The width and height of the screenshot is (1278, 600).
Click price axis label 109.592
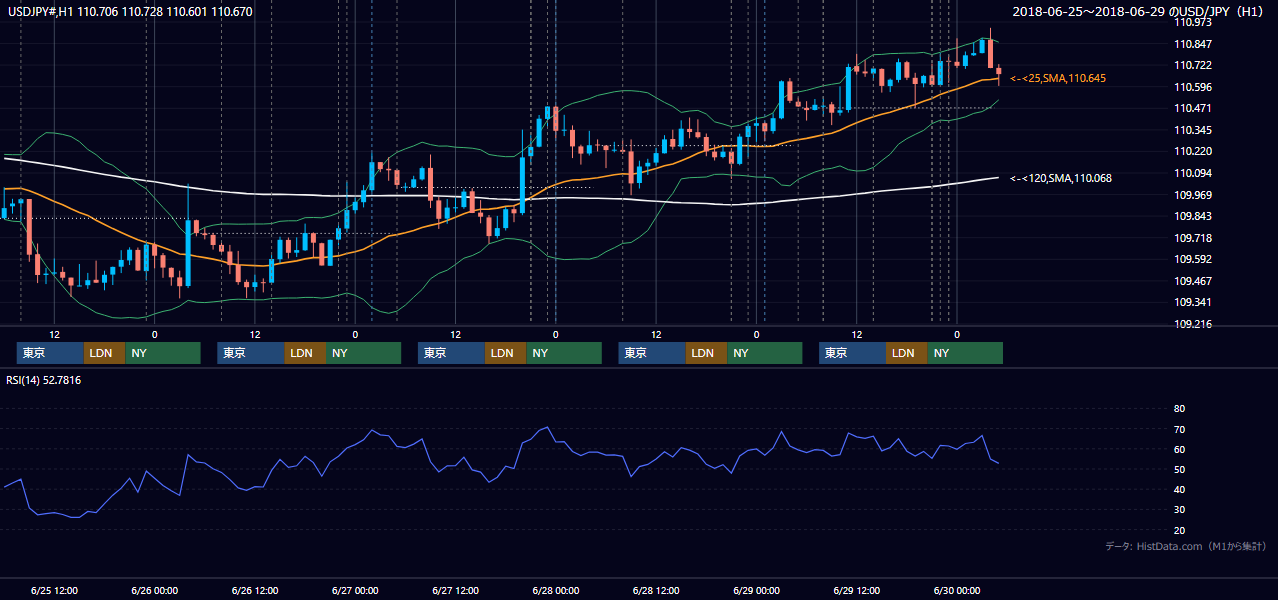point(1194,259)
